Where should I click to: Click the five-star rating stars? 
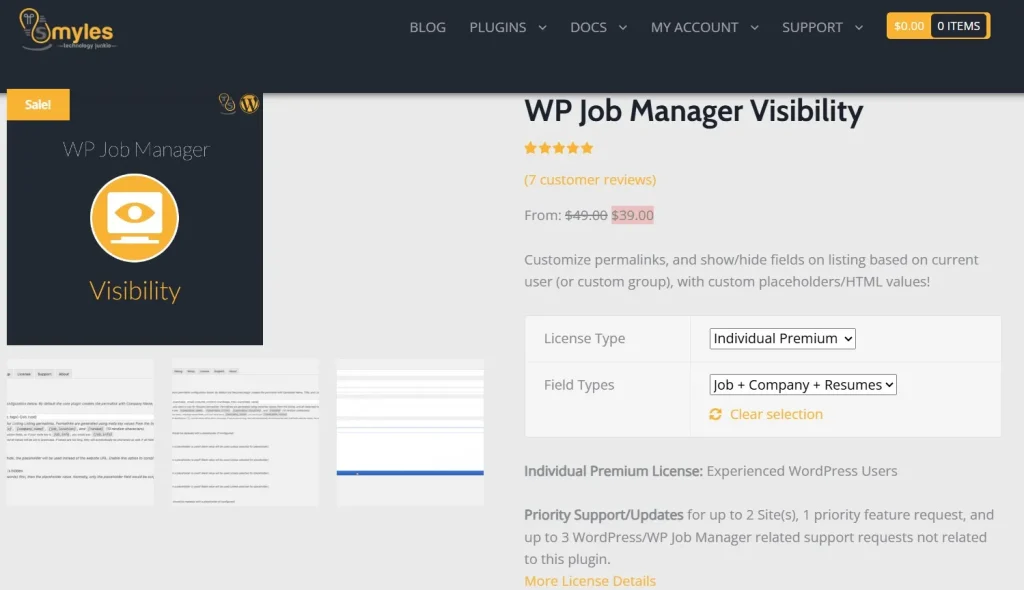click(558, 146)
